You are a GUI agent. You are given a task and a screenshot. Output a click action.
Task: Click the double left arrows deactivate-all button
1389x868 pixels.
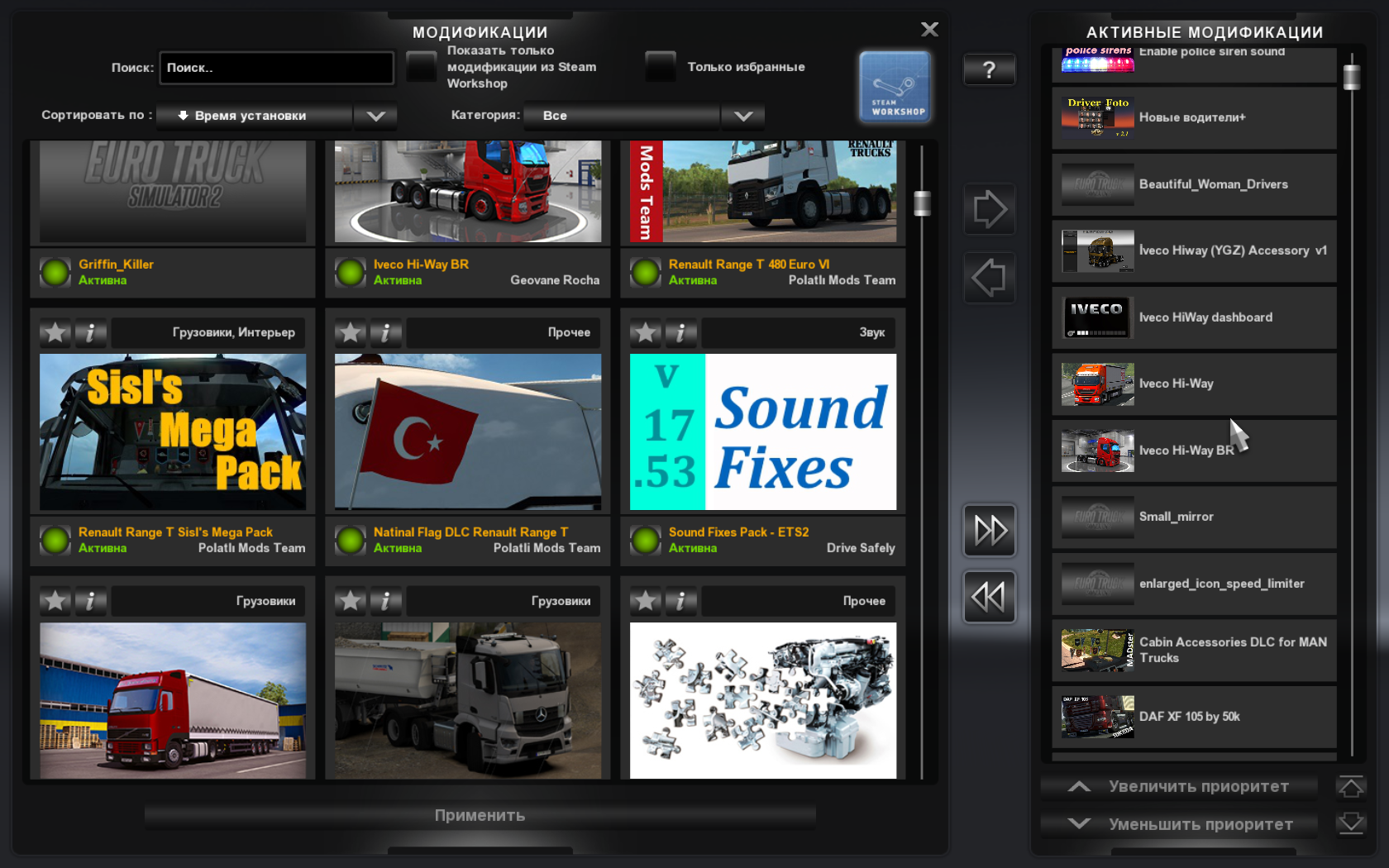pos(989,597)
